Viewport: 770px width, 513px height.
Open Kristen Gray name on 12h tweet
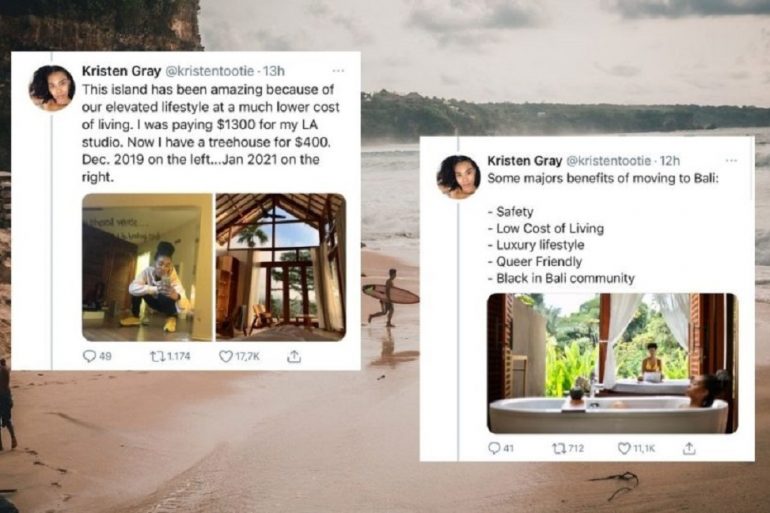point(524,161)
